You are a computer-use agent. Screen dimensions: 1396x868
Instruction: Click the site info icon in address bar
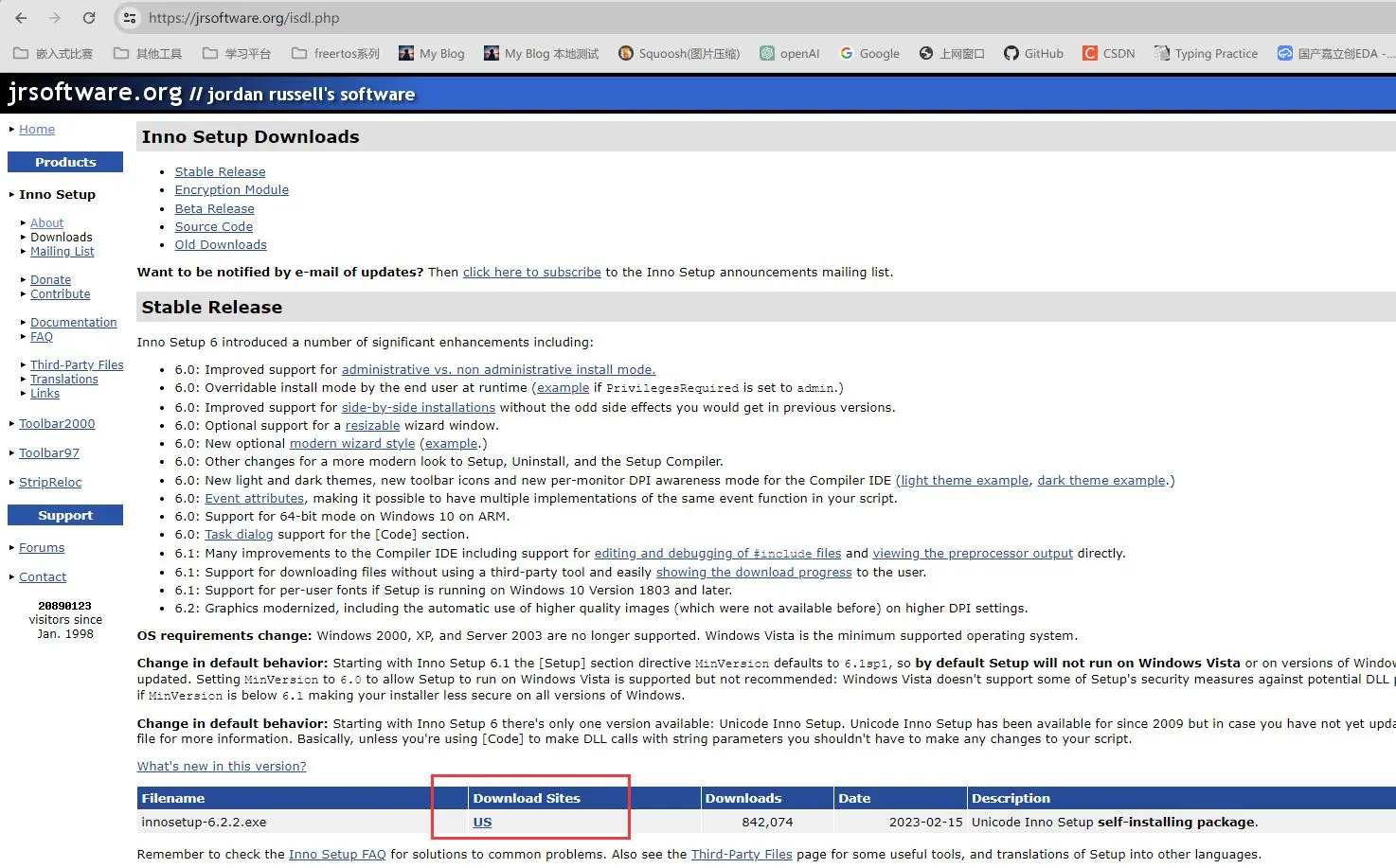pos(130,18)
